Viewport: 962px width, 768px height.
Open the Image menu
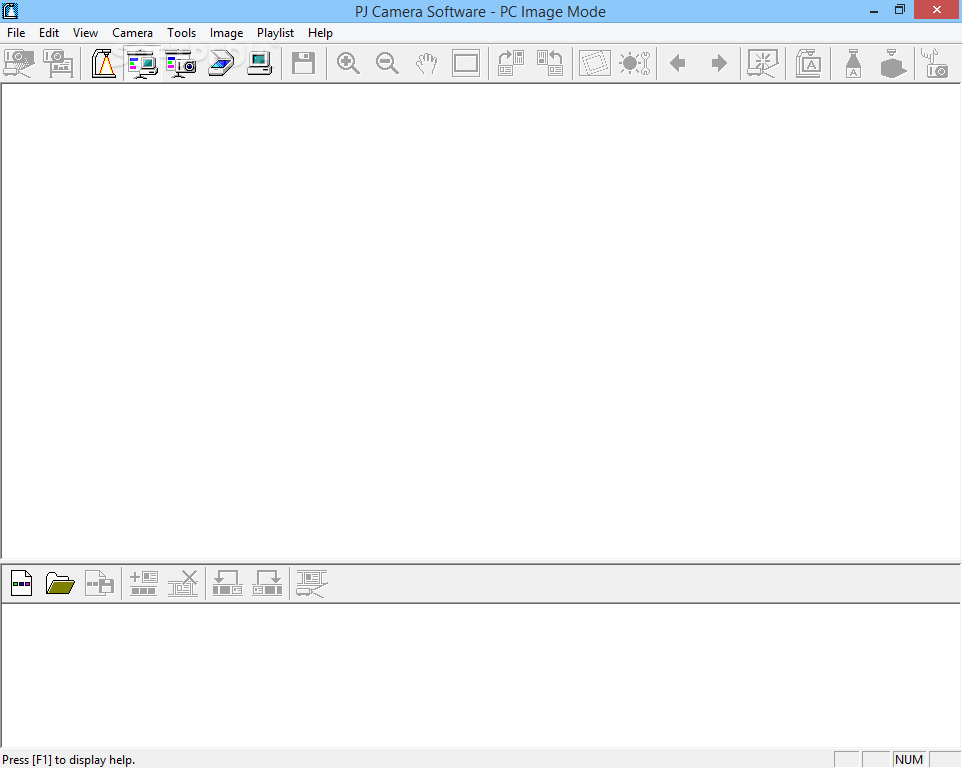226,33
